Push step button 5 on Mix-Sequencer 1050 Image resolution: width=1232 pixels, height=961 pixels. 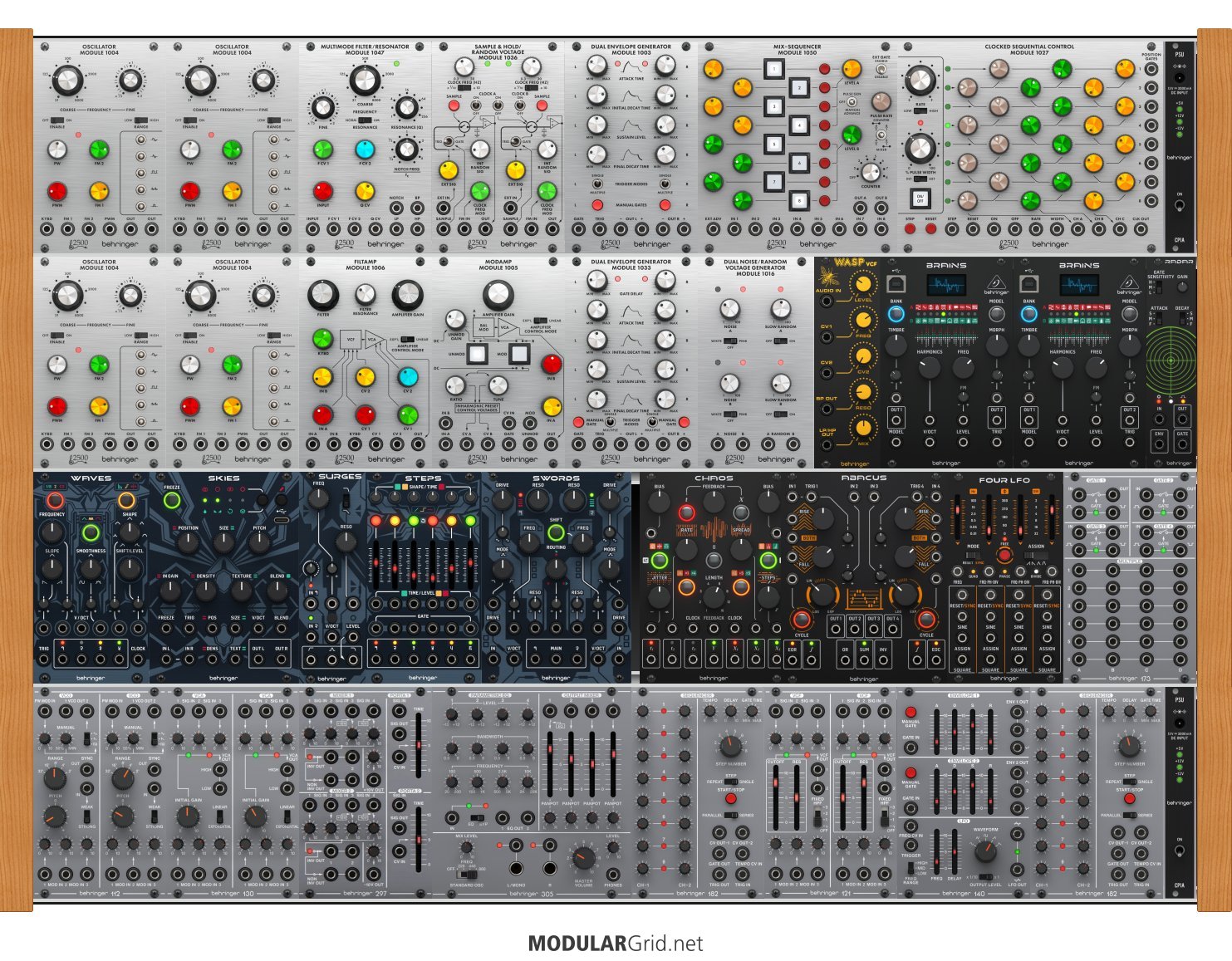(773, 144)
